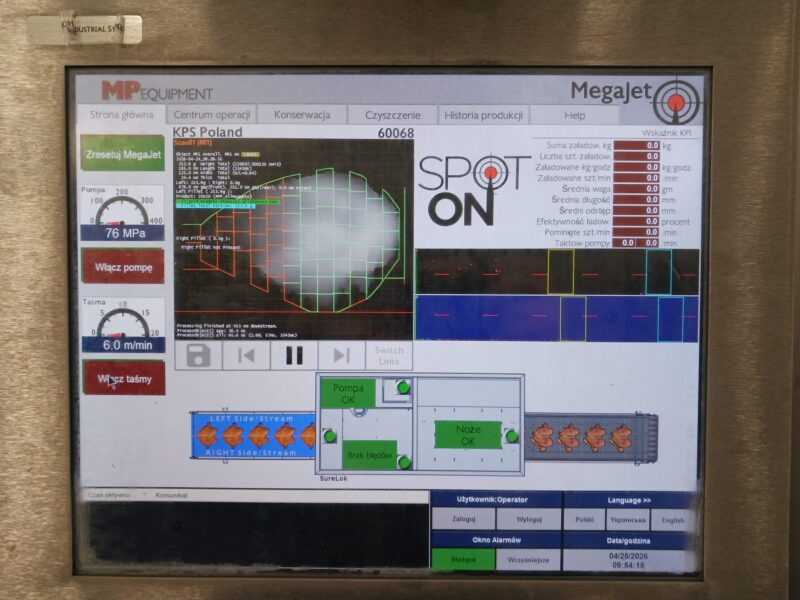Click the Komunikat column header
800x600 pixels.
tap(171, 495)
